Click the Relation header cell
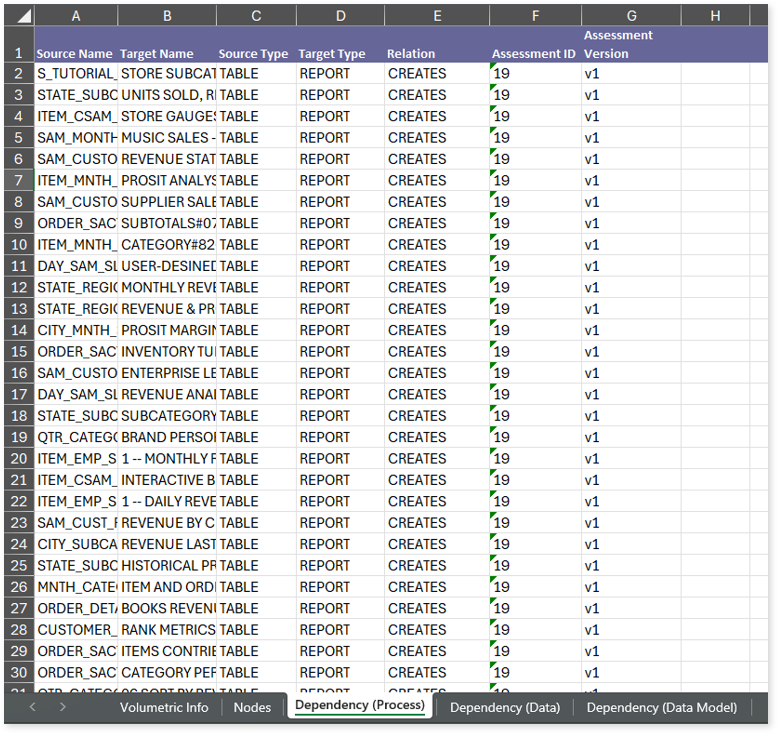The width and height of the screenshot is (778, 734). point(411,54)
